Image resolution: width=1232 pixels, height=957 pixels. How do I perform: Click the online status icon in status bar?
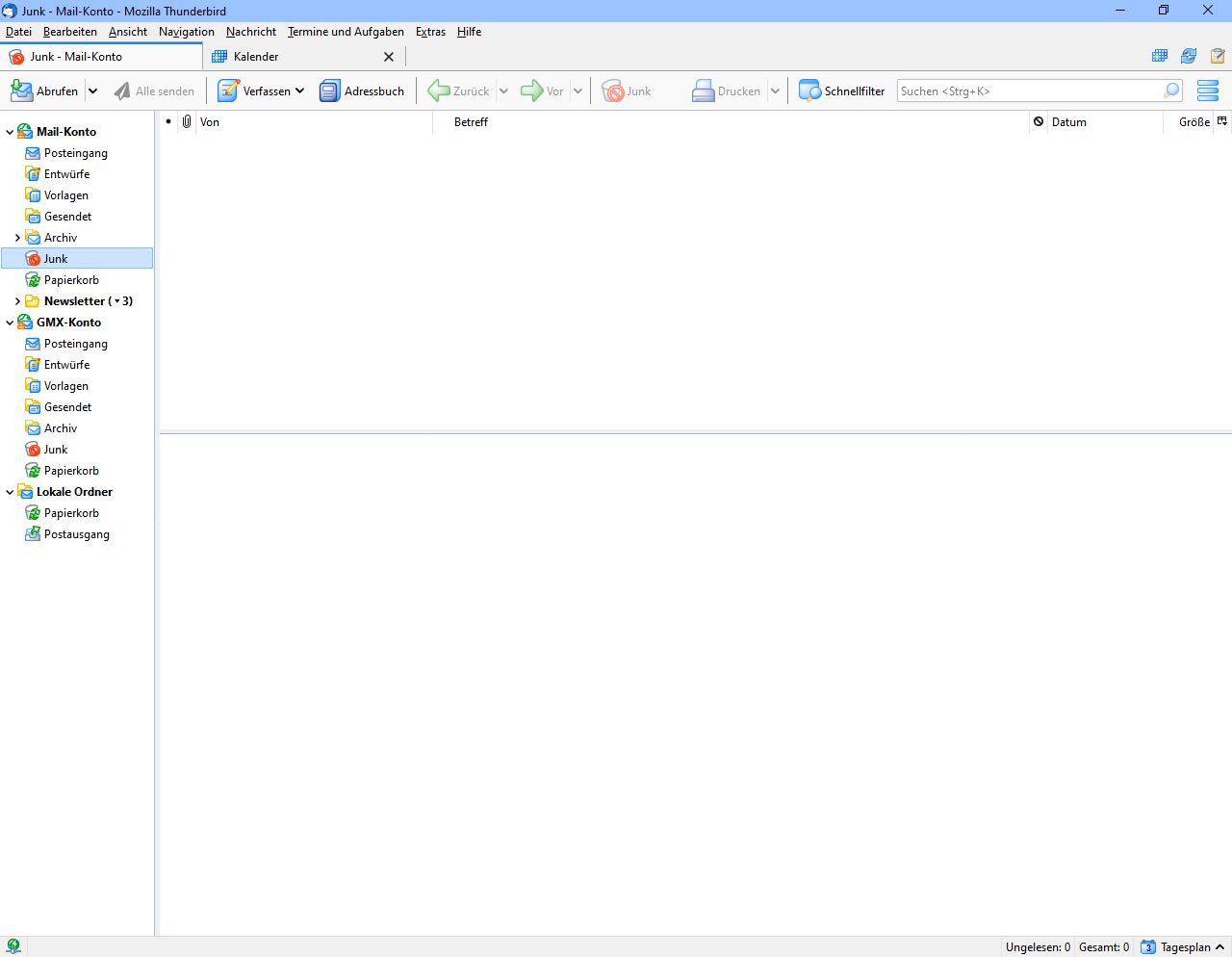(13, 946)
